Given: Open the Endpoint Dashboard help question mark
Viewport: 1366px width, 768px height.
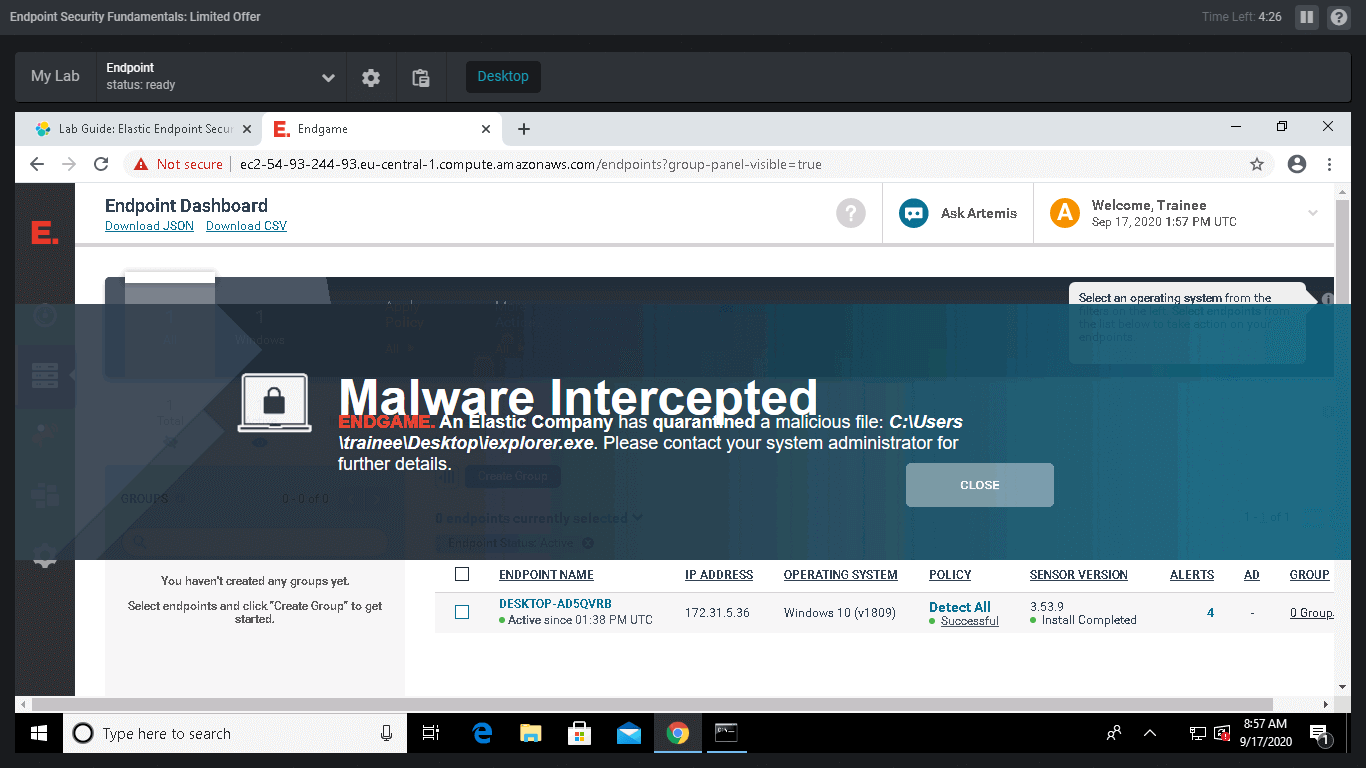Looking at the screenshot, I should pyautogui.click(x=851, y=213).
